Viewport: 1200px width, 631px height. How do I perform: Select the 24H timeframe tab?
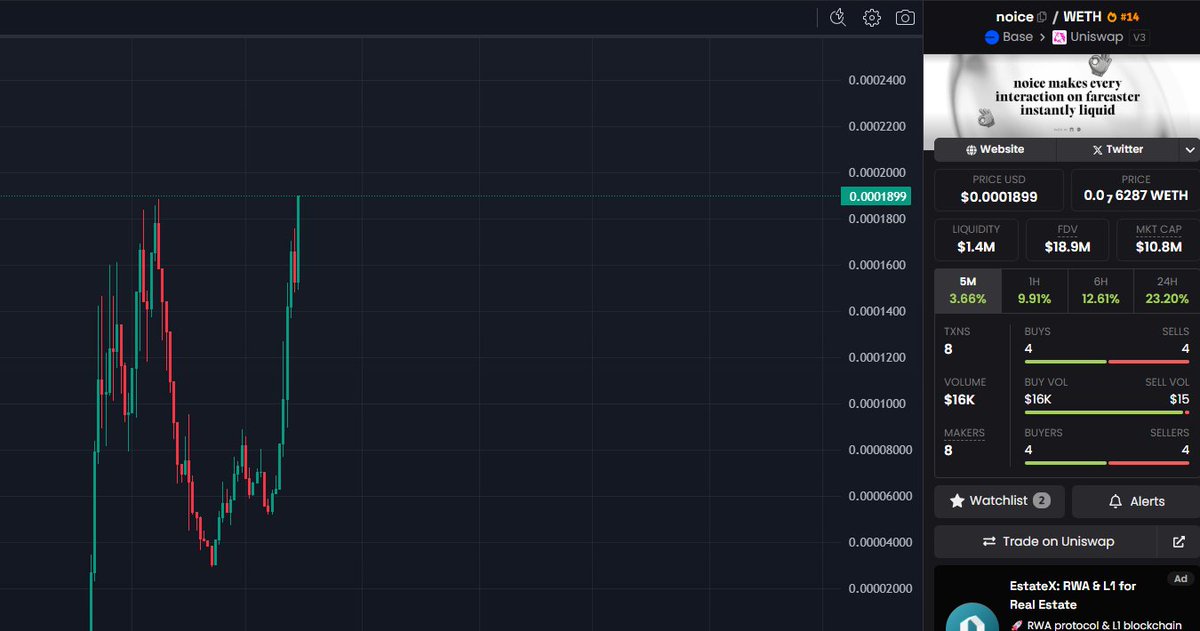(1167, 290)
